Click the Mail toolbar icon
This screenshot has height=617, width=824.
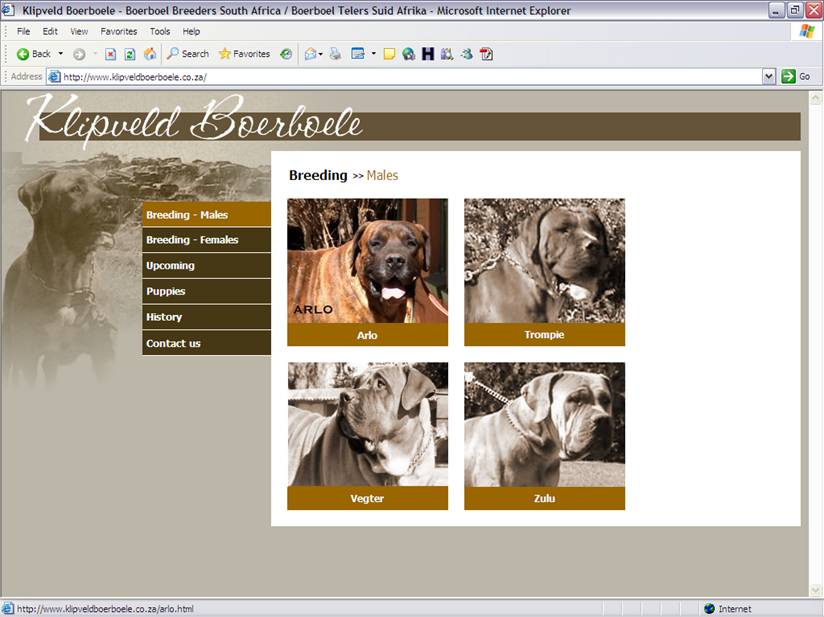coord(311,54)
